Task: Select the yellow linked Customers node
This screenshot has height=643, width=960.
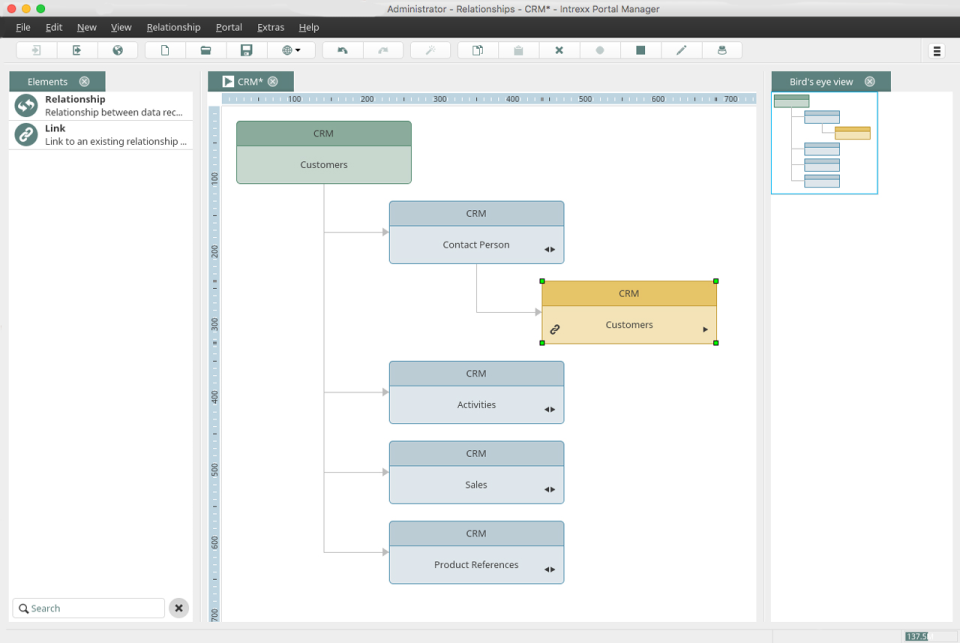Action: click(x=629, y=312)
